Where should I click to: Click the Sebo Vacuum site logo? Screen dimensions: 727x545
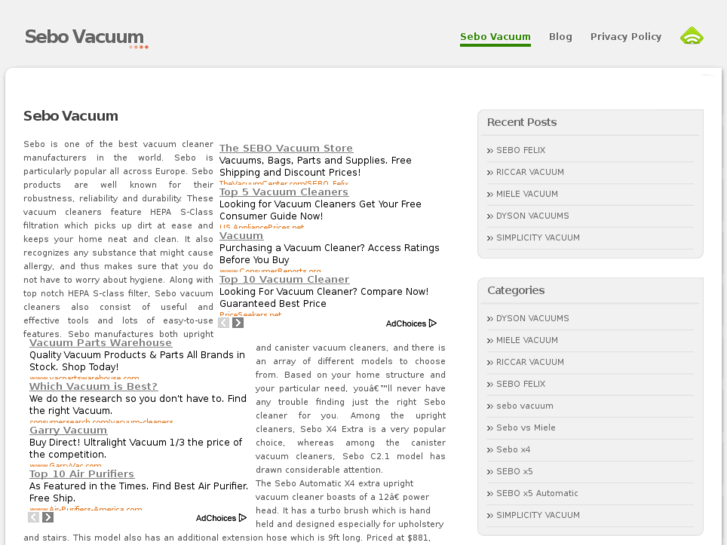[86, 38]
